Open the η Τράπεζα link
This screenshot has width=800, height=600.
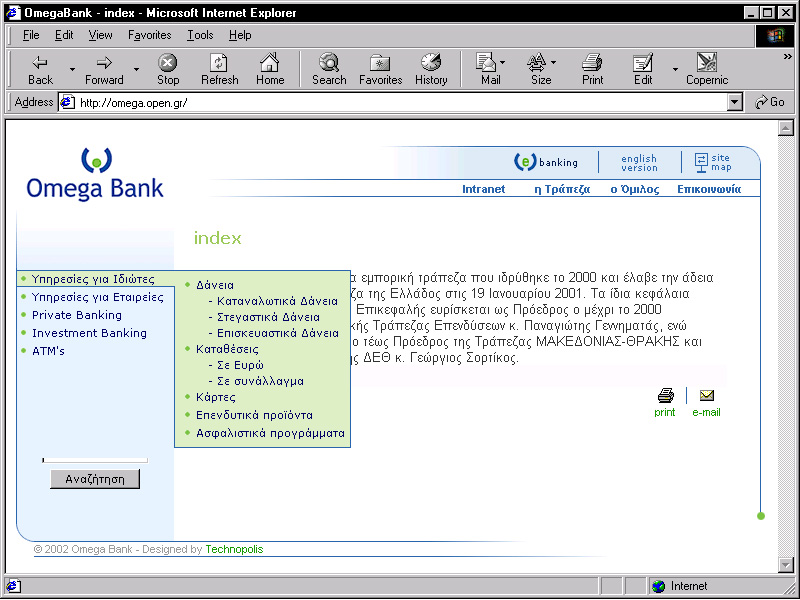(x=562, y=189)
